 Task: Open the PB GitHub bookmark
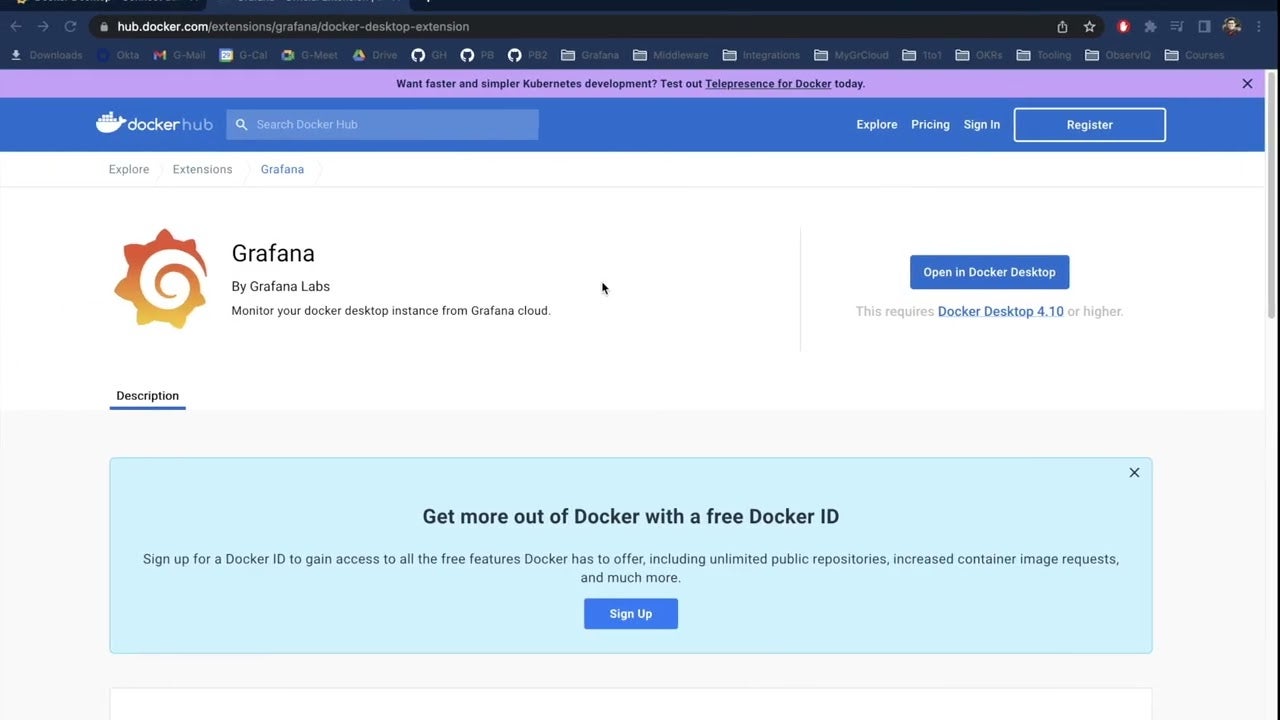point(477,55)
